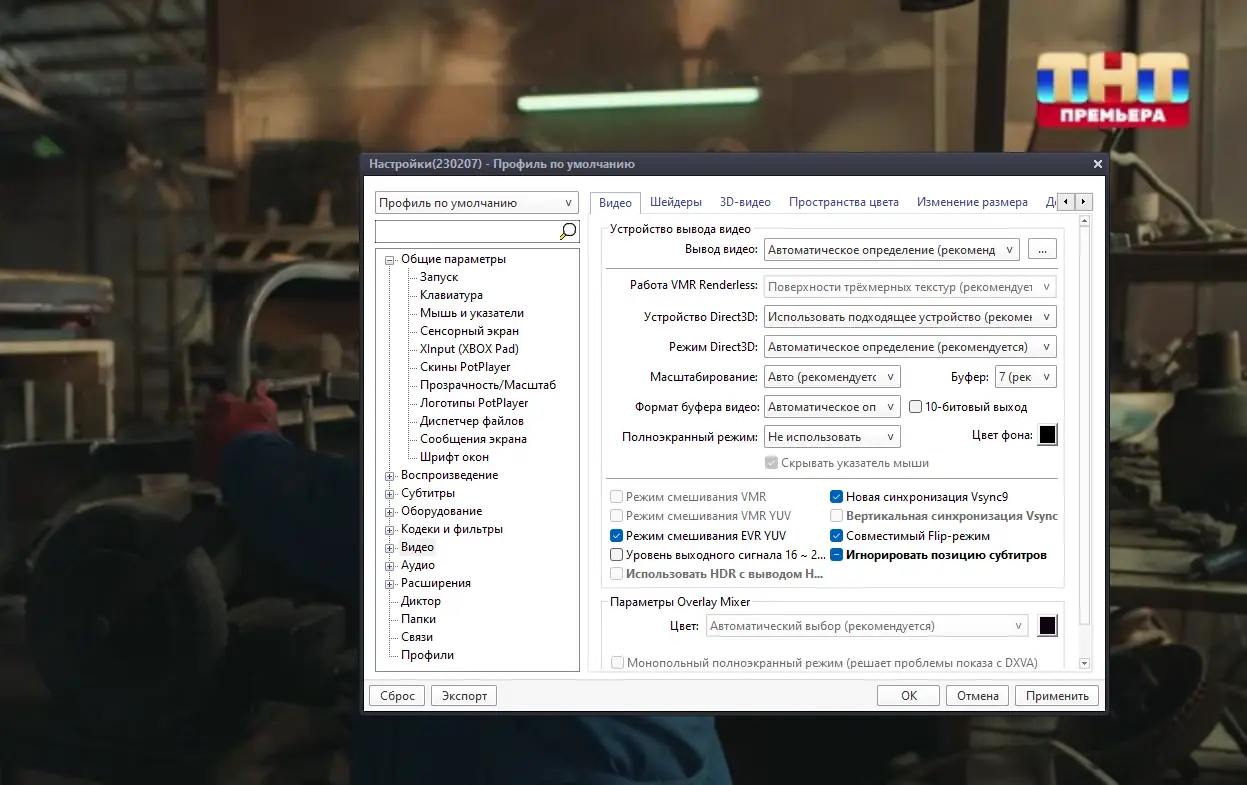Pick the Цвет фона black swatch
The image size is (1247, 785).
pos(1047,435)
